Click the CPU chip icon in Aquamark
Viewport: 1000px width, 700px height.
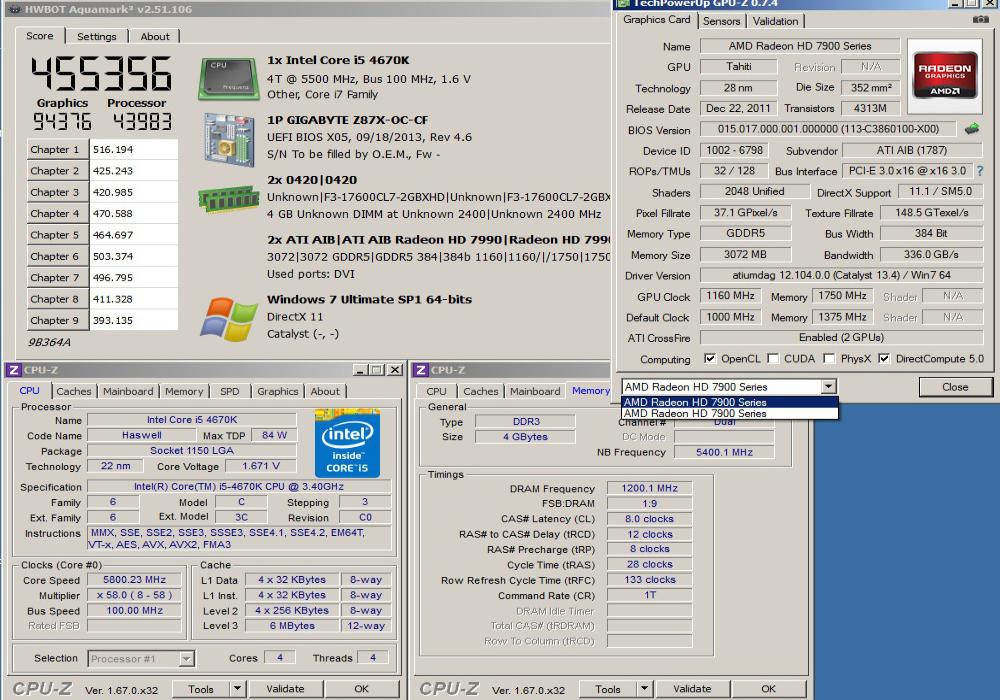click(228, 79)
